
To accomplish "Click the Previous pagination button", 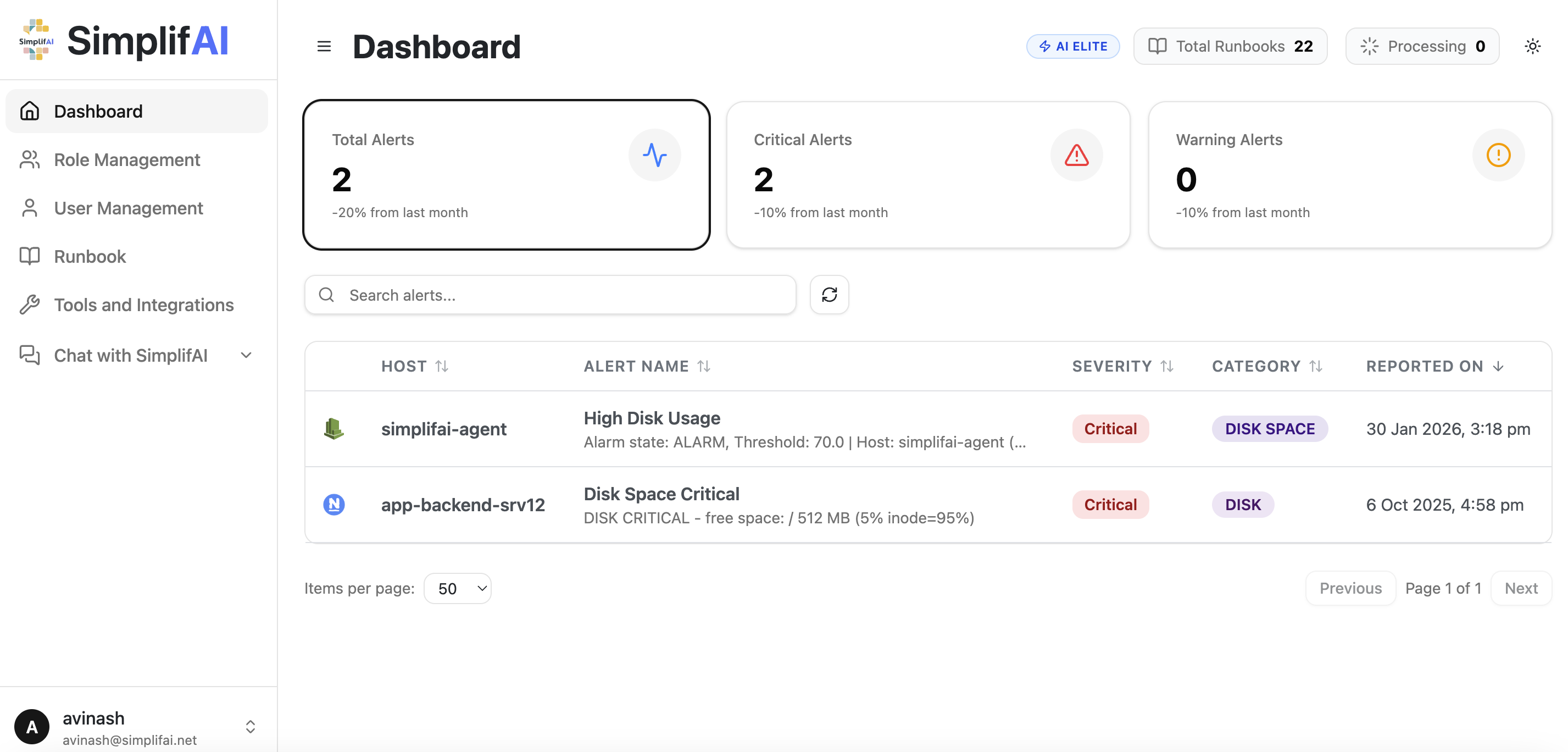I will [x=1350, y=588].
